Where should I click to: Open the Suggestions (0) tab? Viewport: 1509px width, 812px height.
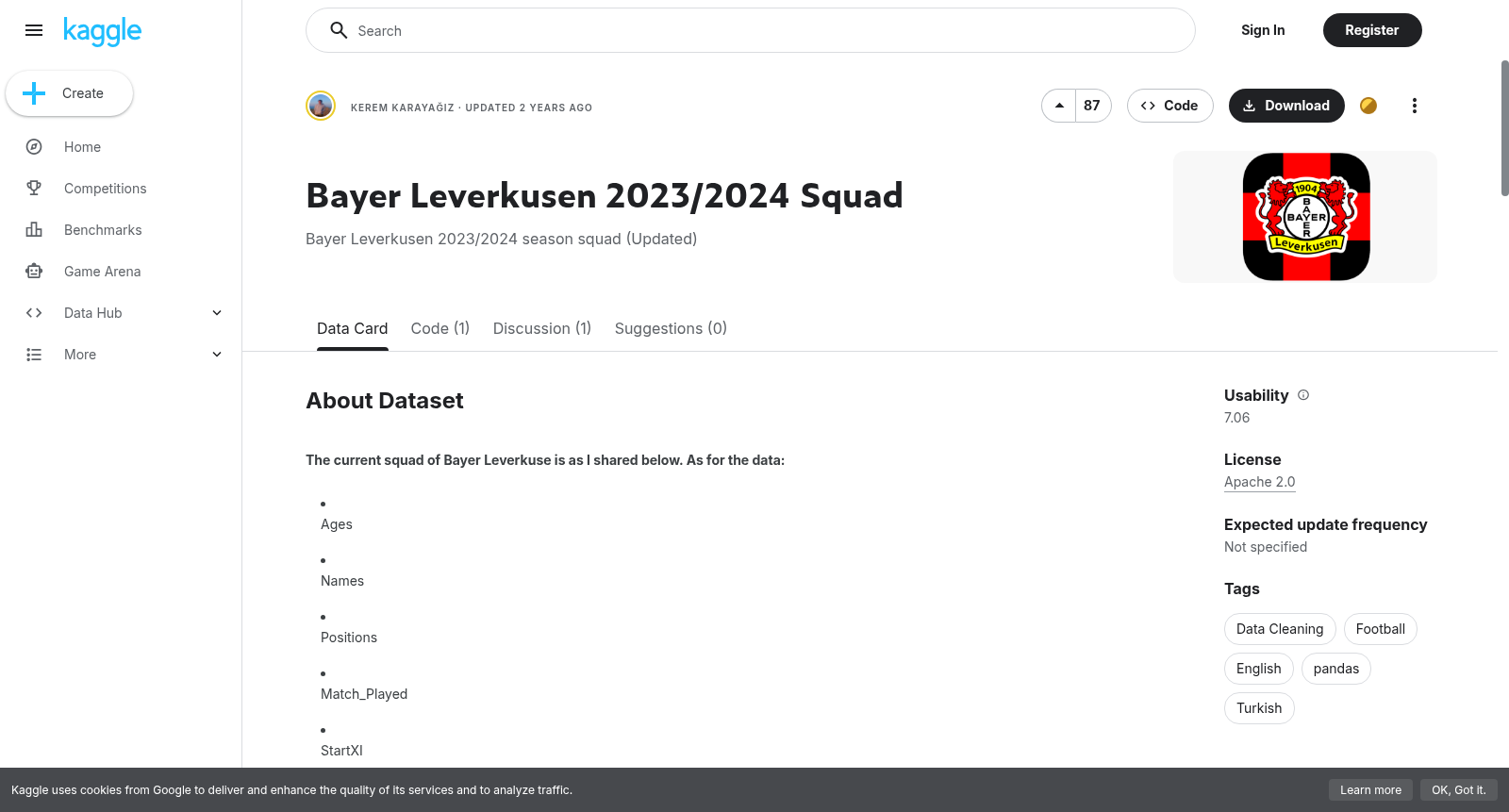[671, 328]
